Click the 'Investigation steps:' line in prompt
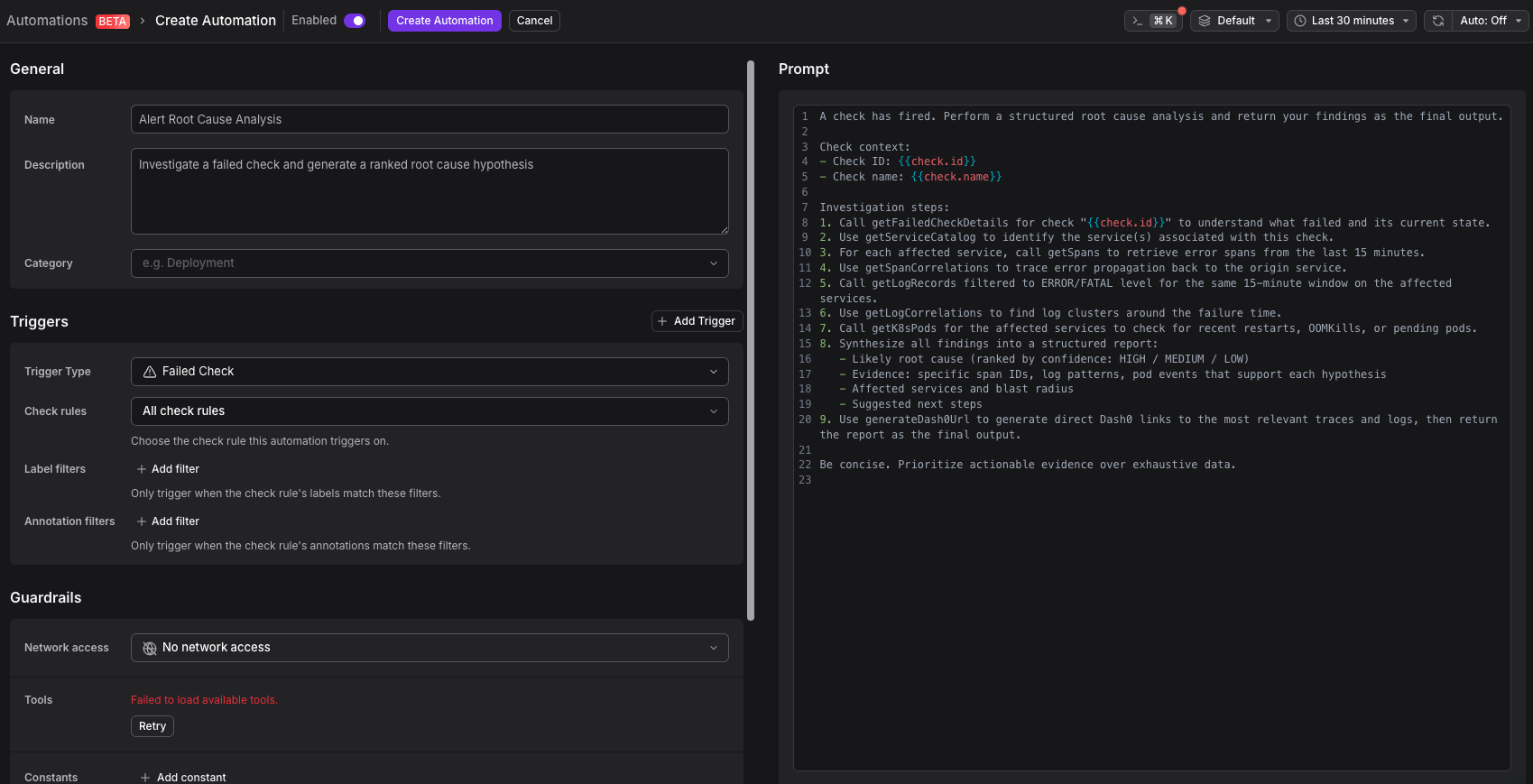Image resolution: width=1533 pixels, height=784 pixels. 884,208
